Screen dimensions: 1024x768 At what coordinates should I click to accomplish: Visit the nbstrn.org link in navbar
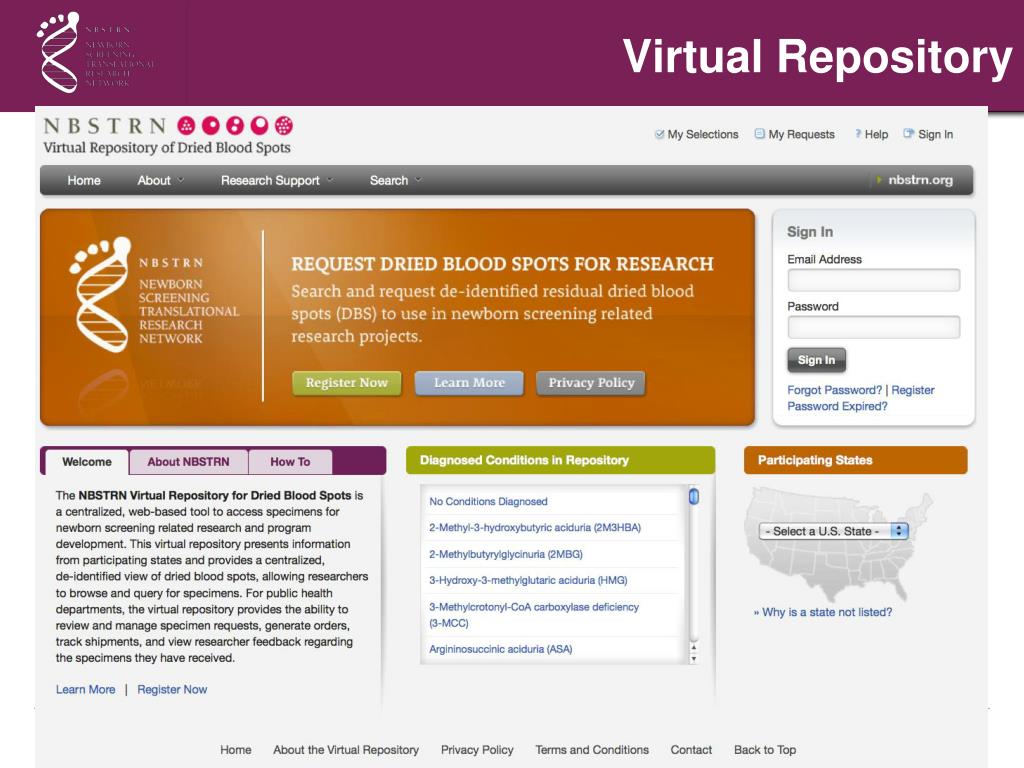coord(920,180)
